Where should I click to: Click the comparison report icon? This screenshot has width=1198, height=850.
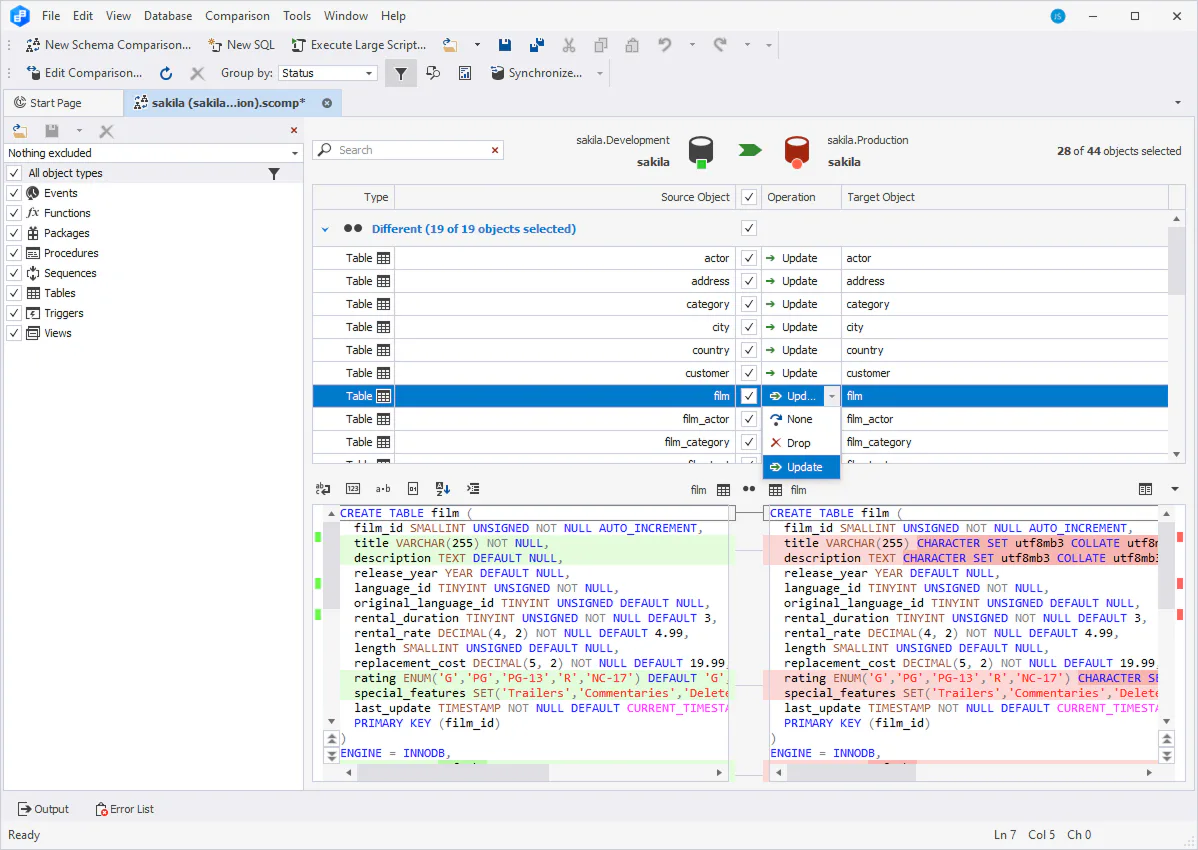[x=465, y=73]
